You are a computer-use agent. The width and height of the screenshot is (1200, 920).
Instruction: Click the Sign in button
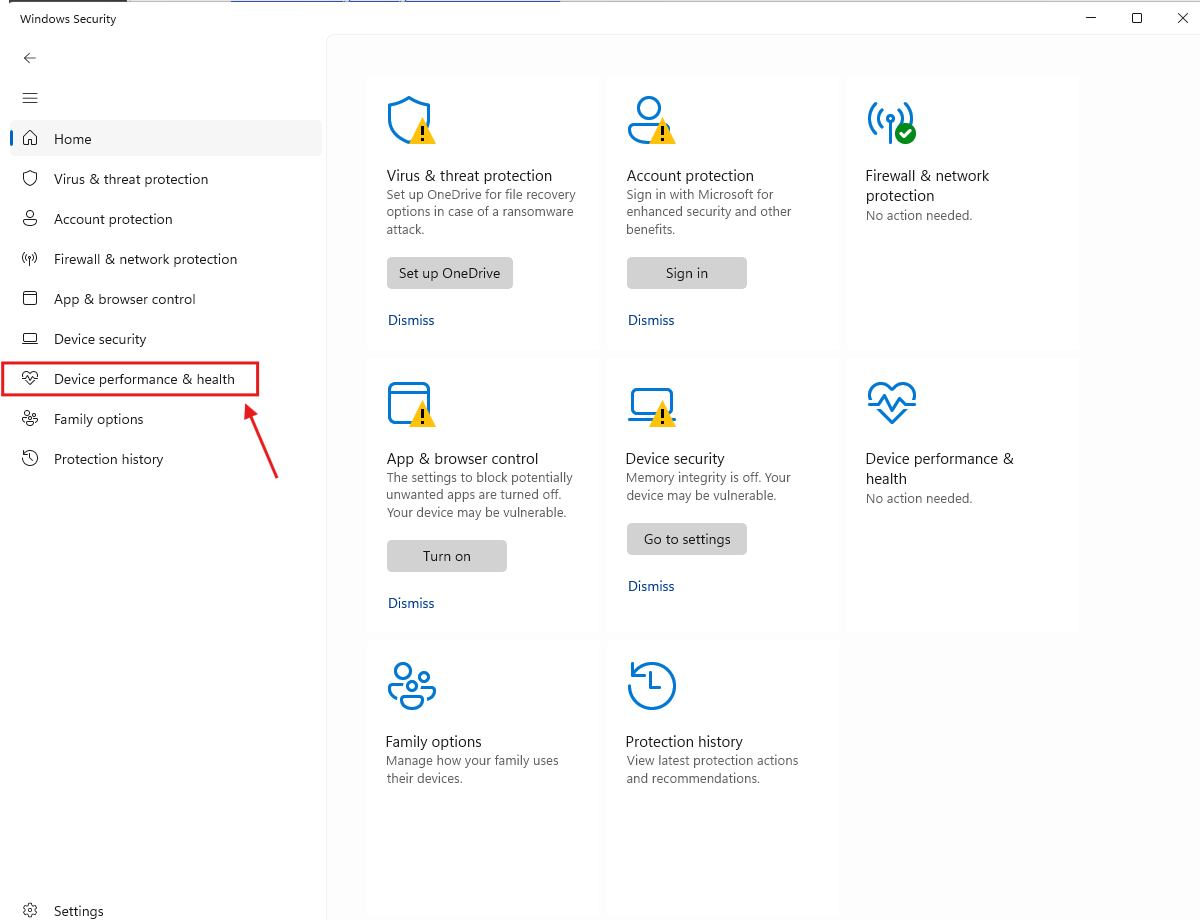pos(686,273)
